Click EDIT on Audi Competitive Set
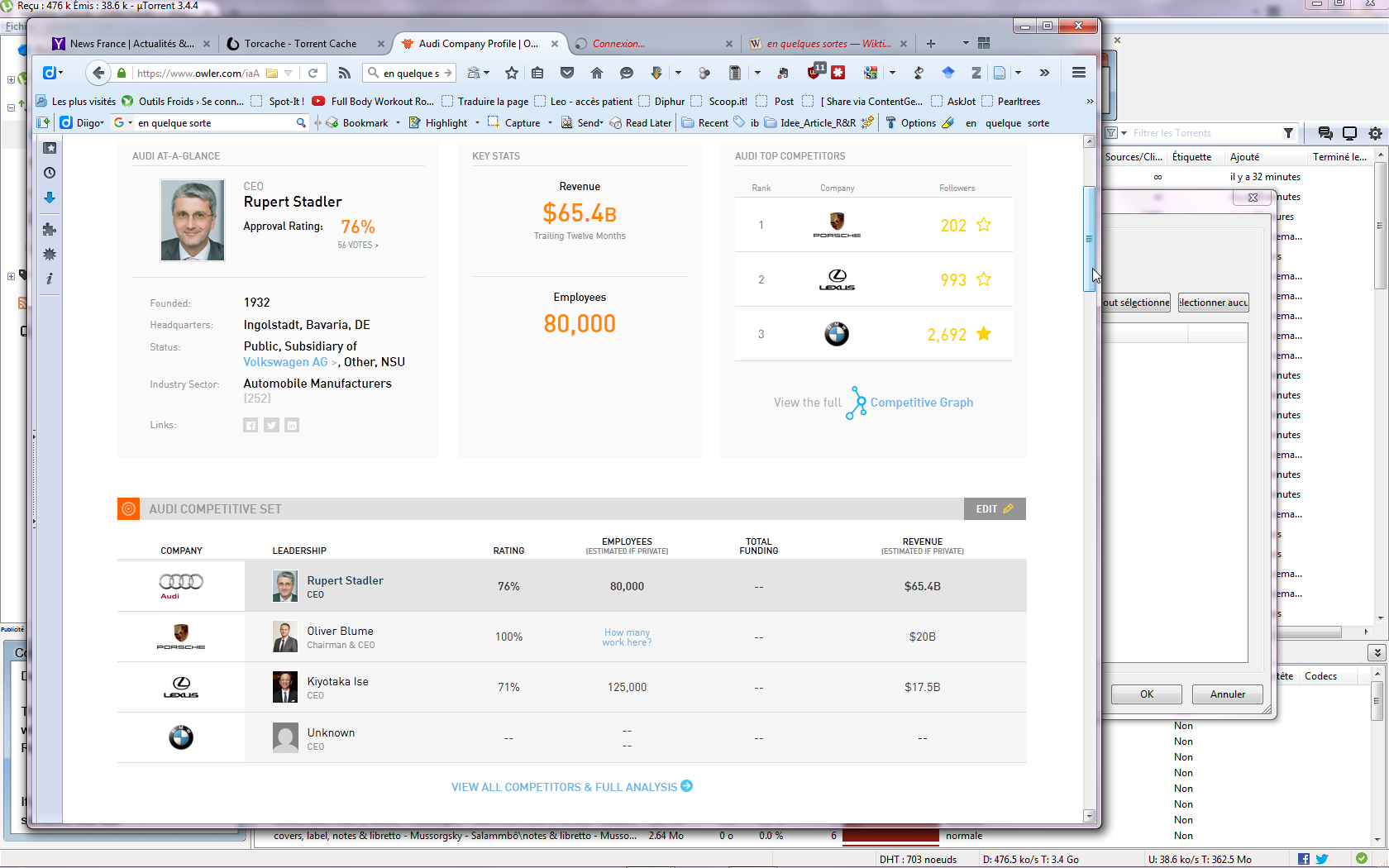 [x=995, y=508]
